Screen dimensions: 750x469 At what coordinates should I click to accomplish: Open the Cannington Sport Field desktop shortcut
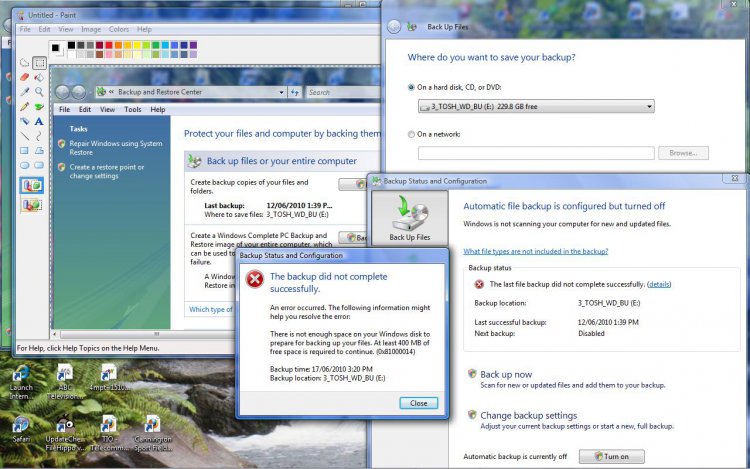153,434
